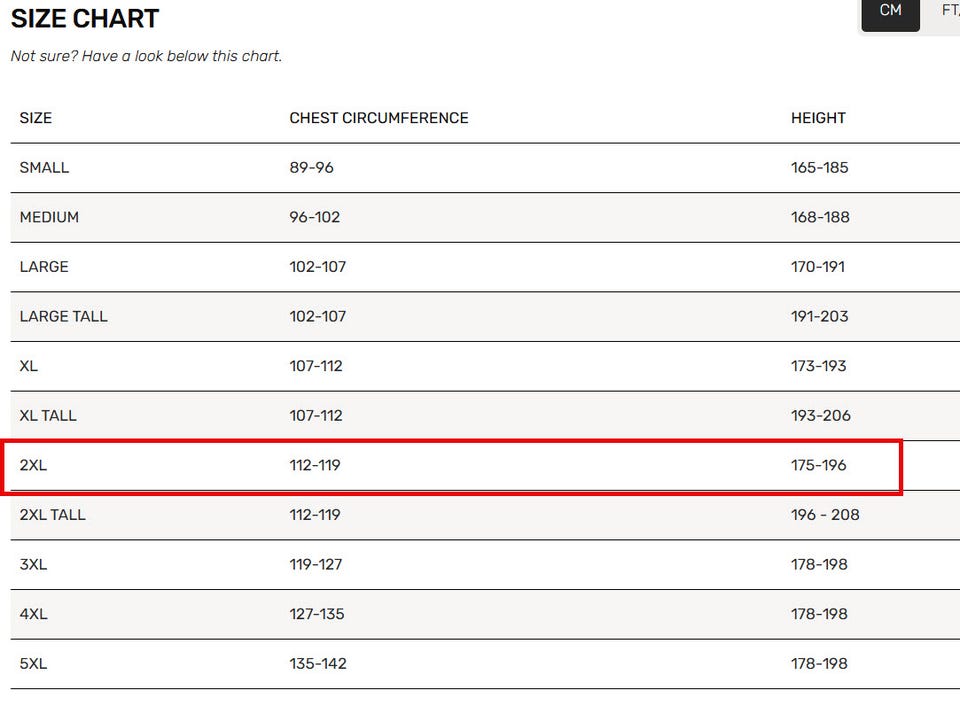Select the SMALL size row

[485, 168]
